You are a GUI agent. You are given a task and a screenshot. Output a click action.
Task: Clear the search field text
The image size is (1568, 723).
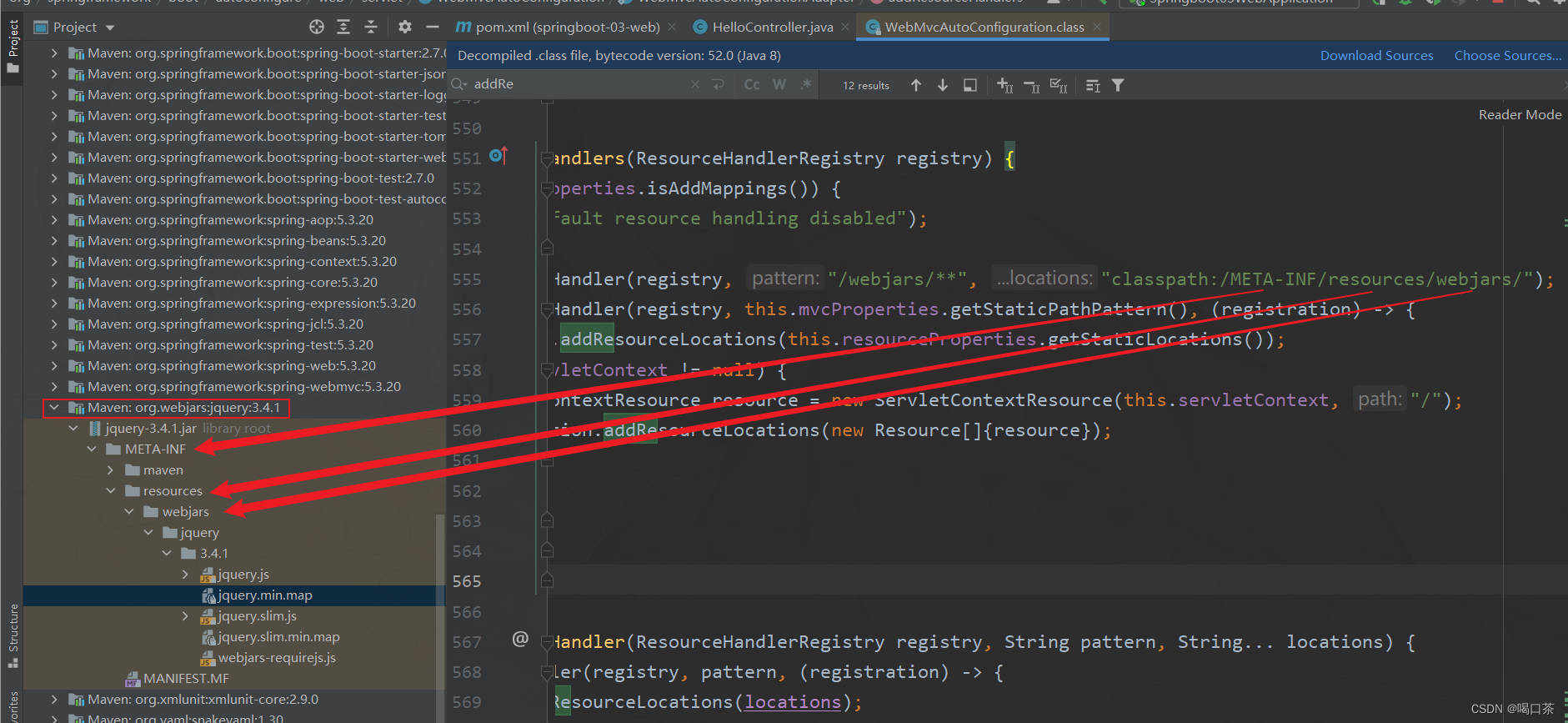point(695,84)
